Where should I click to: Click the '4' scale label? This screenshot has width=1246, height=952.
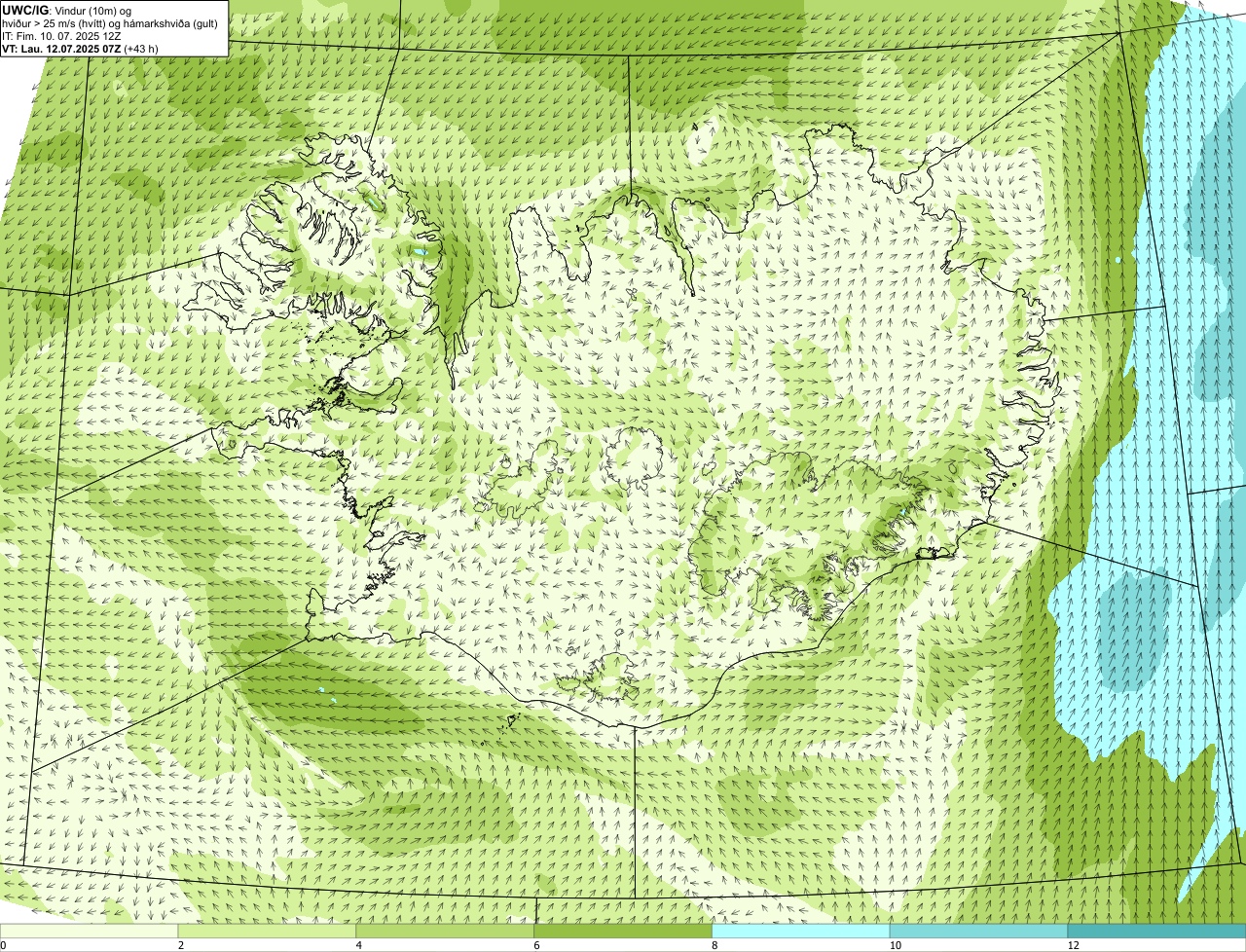pos(359,945)
